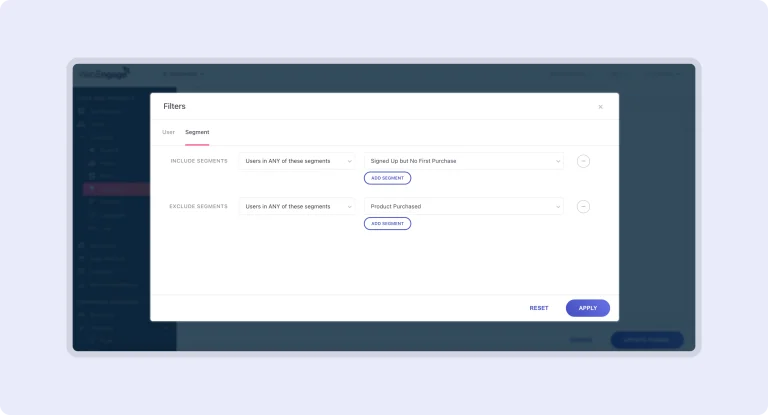The width and height of the screenshot is (768, 415).
Task: Close the Filters dialog
Action: point(600,107)
